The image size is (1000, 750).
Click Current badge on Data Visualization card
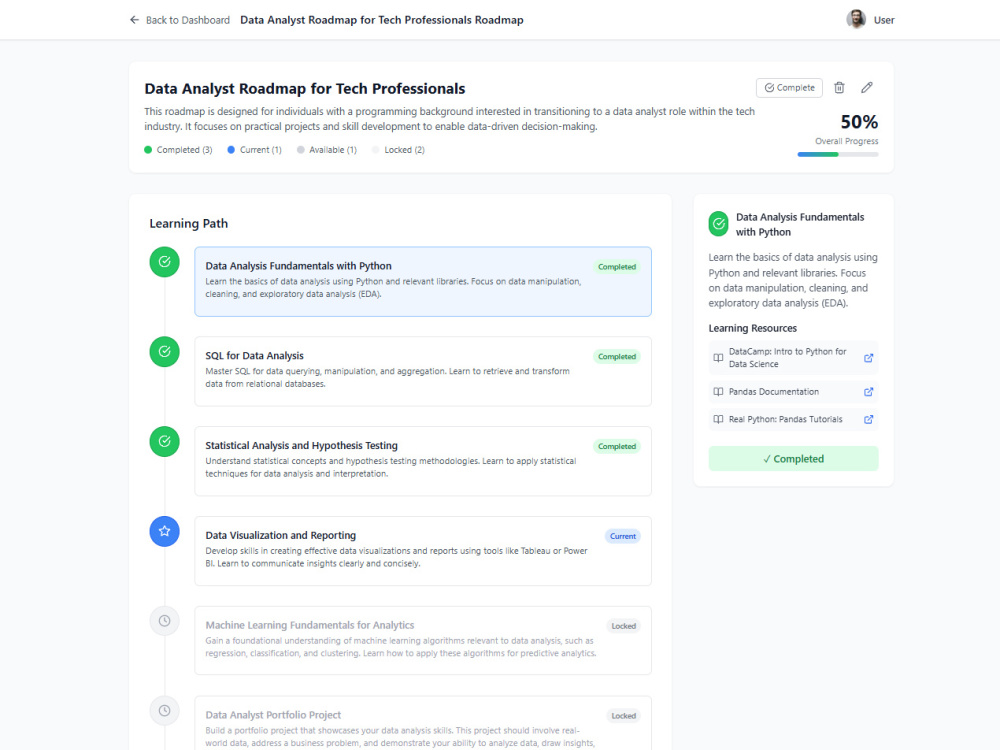[622, 536]
